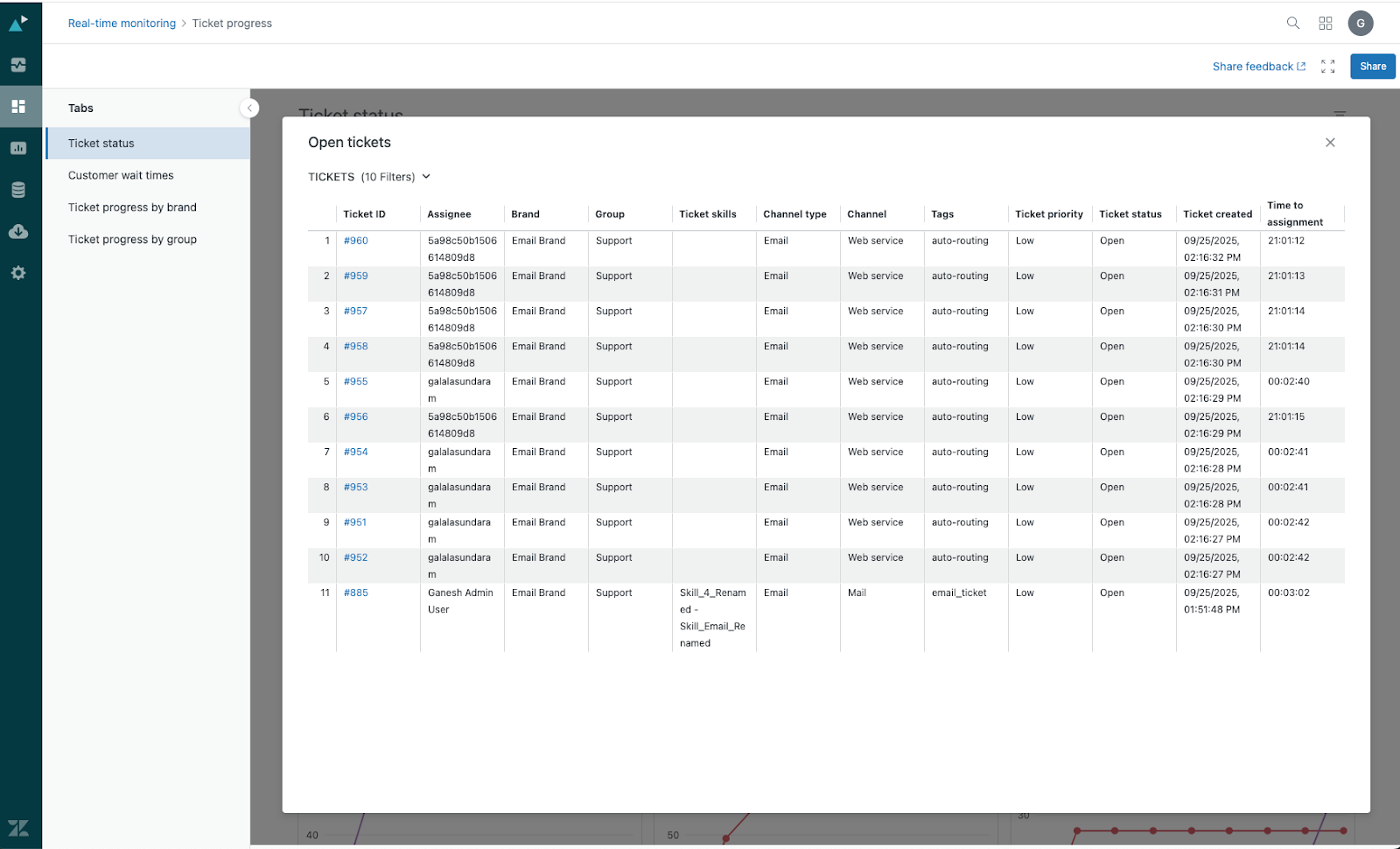Click the Share button

point(1372,67)
